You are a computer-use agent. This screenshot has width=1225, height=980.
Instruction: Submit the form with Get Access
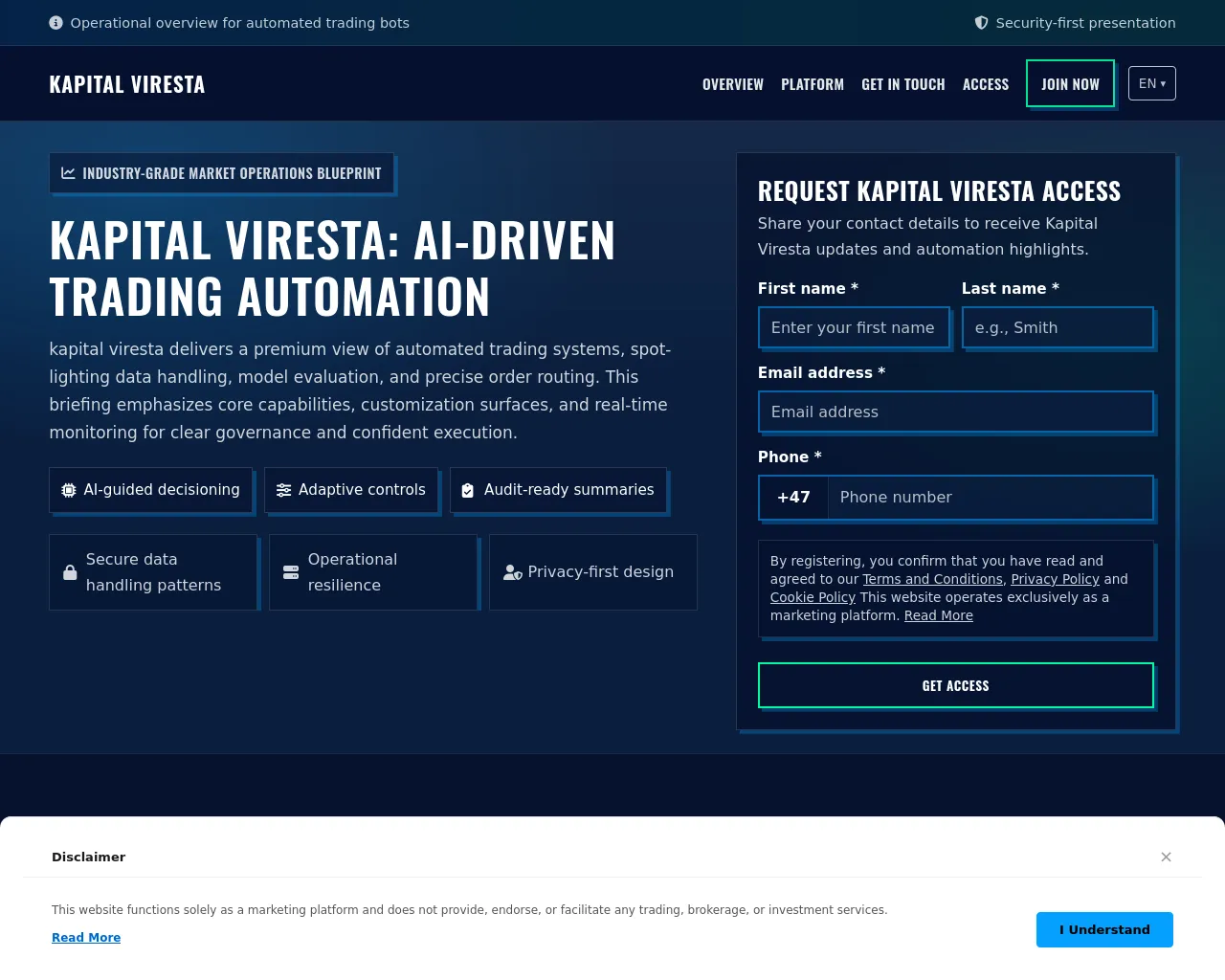coord(956,685)
